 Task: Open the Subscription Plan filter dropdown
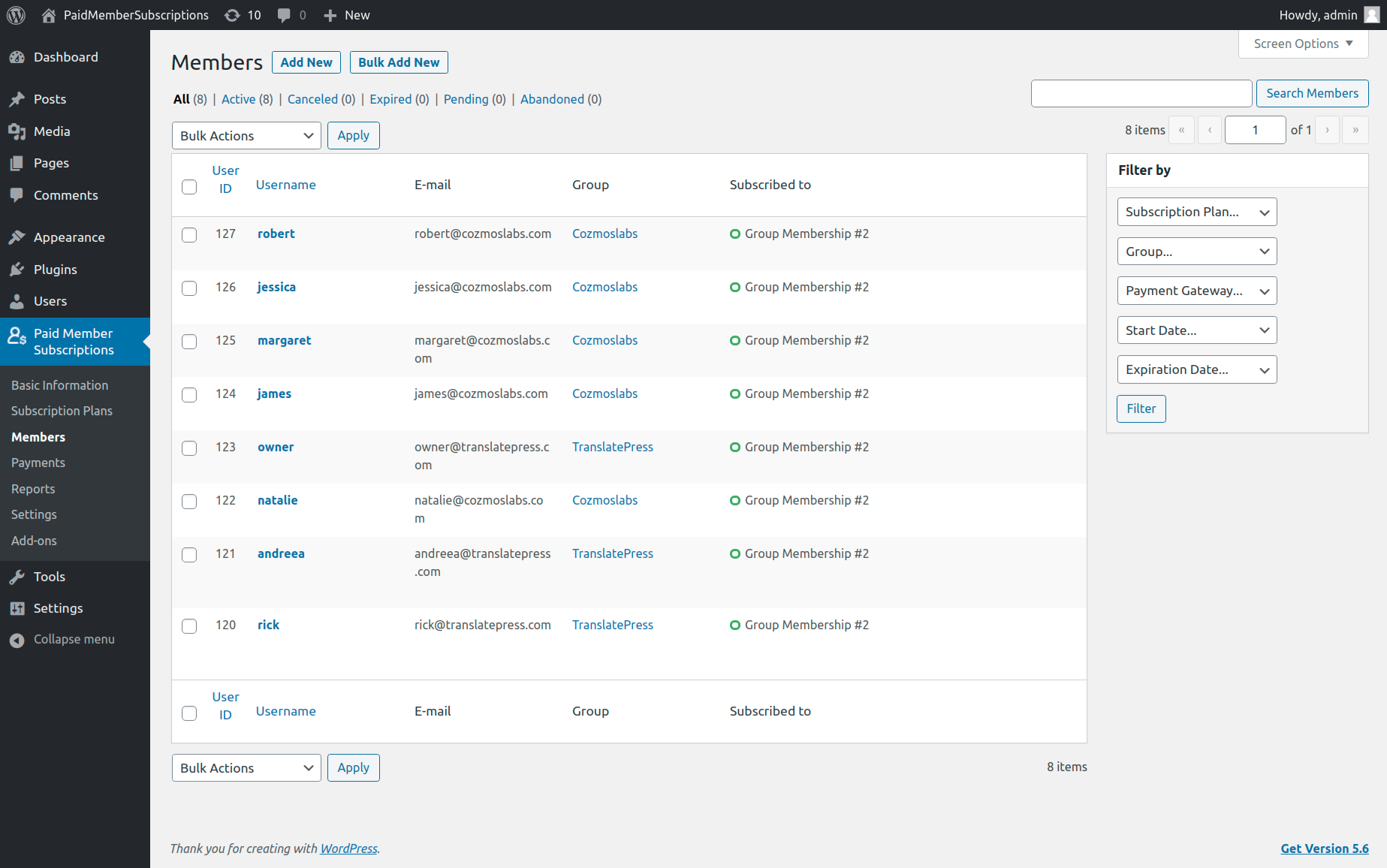[x=1196, y=212]
